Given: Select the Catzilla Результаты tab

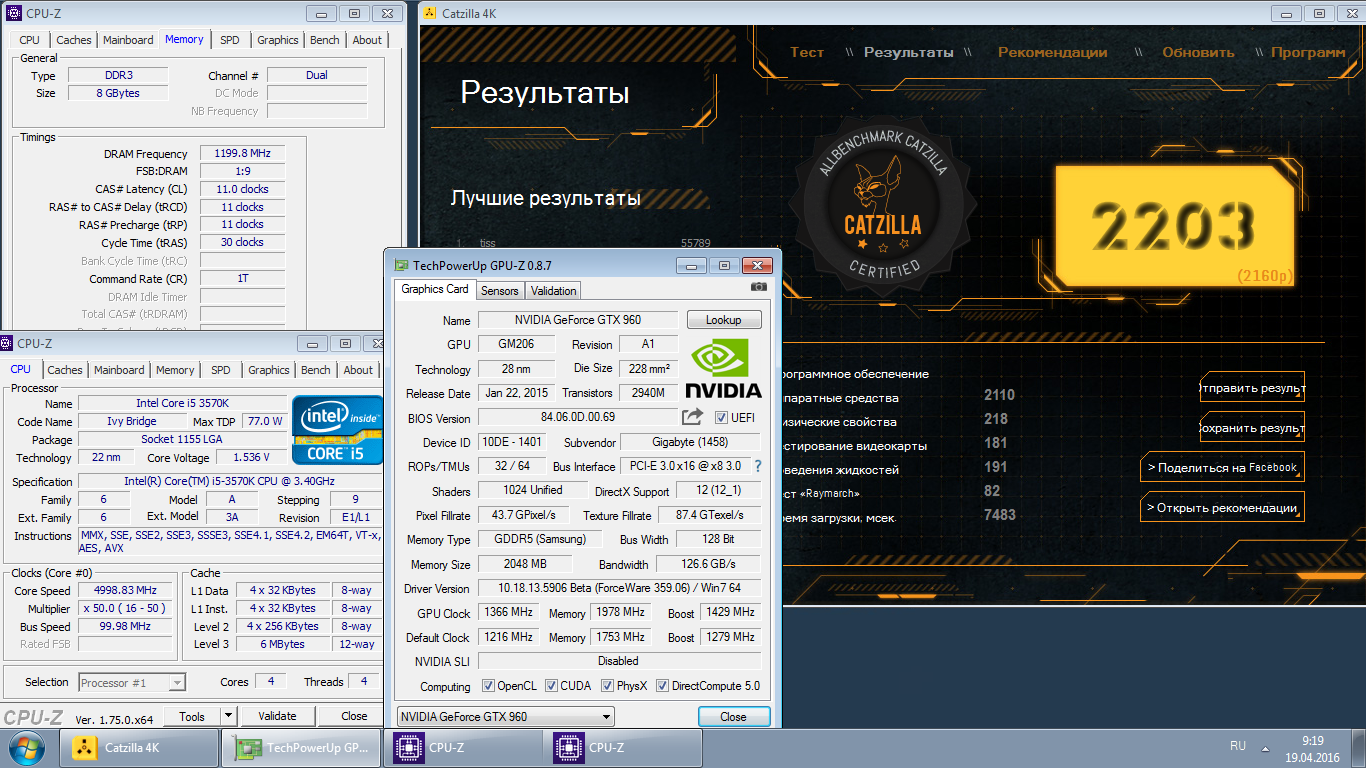Looking at the screenshot, I should tap(909, 52).
